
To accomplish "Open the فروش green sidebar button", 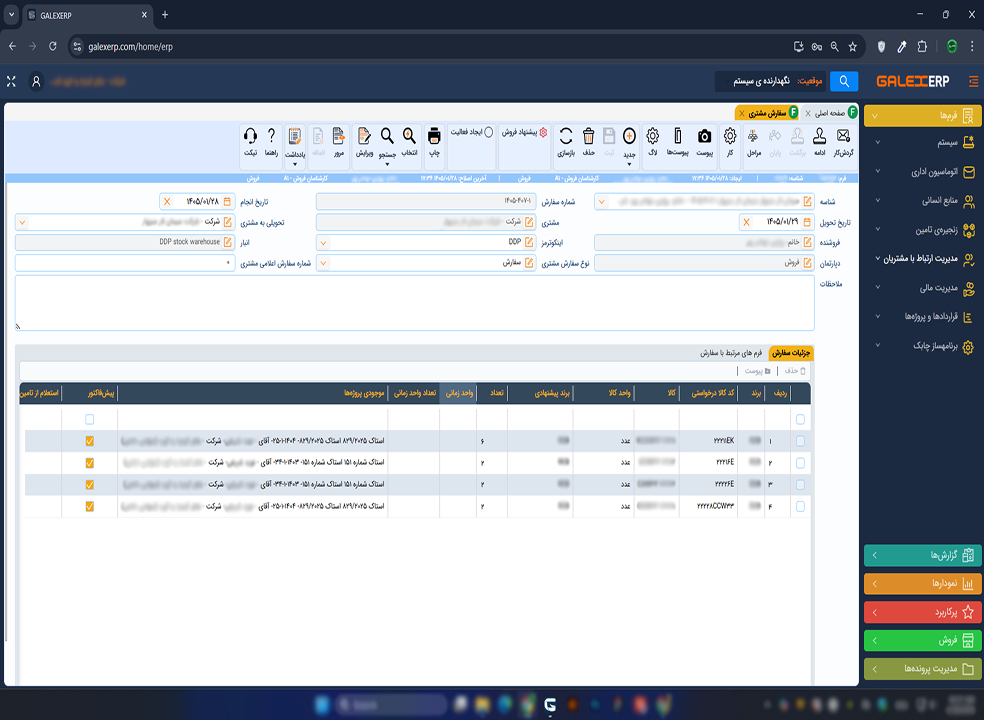I will [922, 641].
